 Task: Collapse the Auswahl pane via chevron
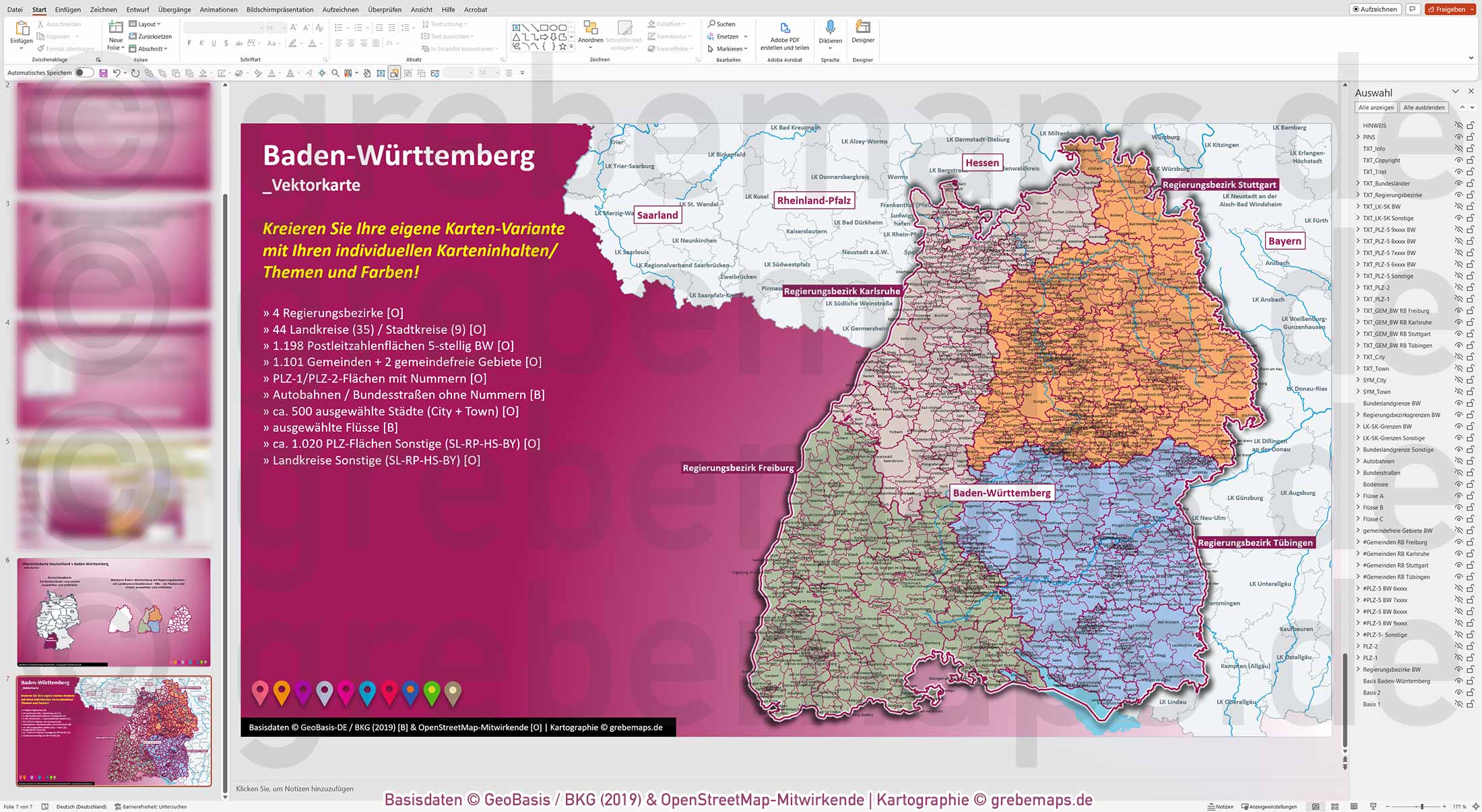coord(1456,92)
